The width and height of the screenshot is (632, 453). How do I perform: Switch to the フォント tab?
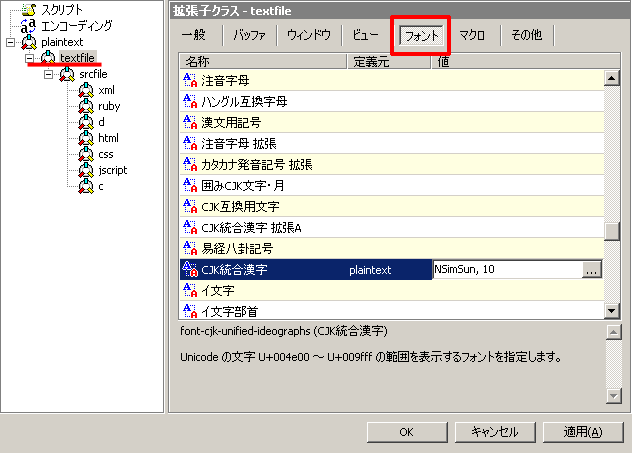coord(421,35)
